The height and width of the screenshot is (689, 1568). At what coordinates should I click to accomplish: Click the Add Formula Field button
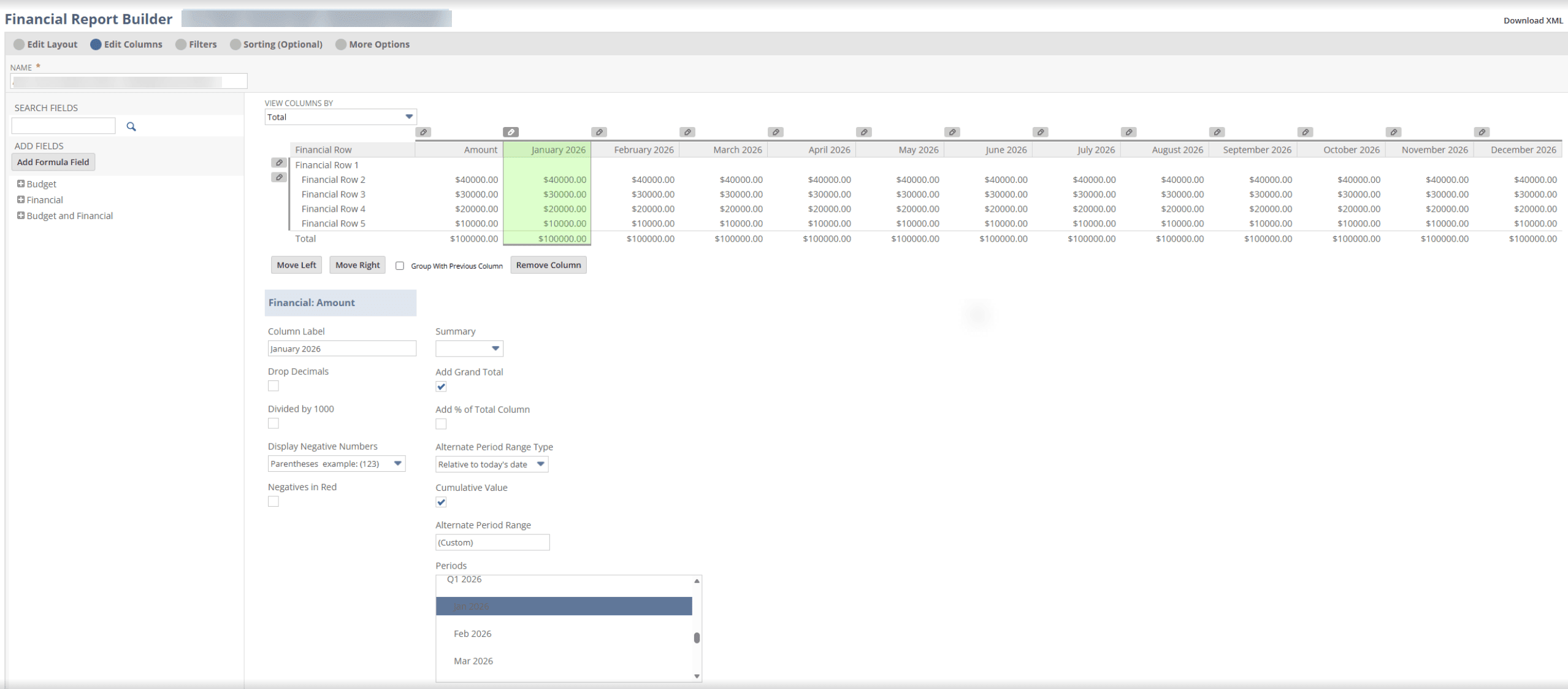pos(53,162)
